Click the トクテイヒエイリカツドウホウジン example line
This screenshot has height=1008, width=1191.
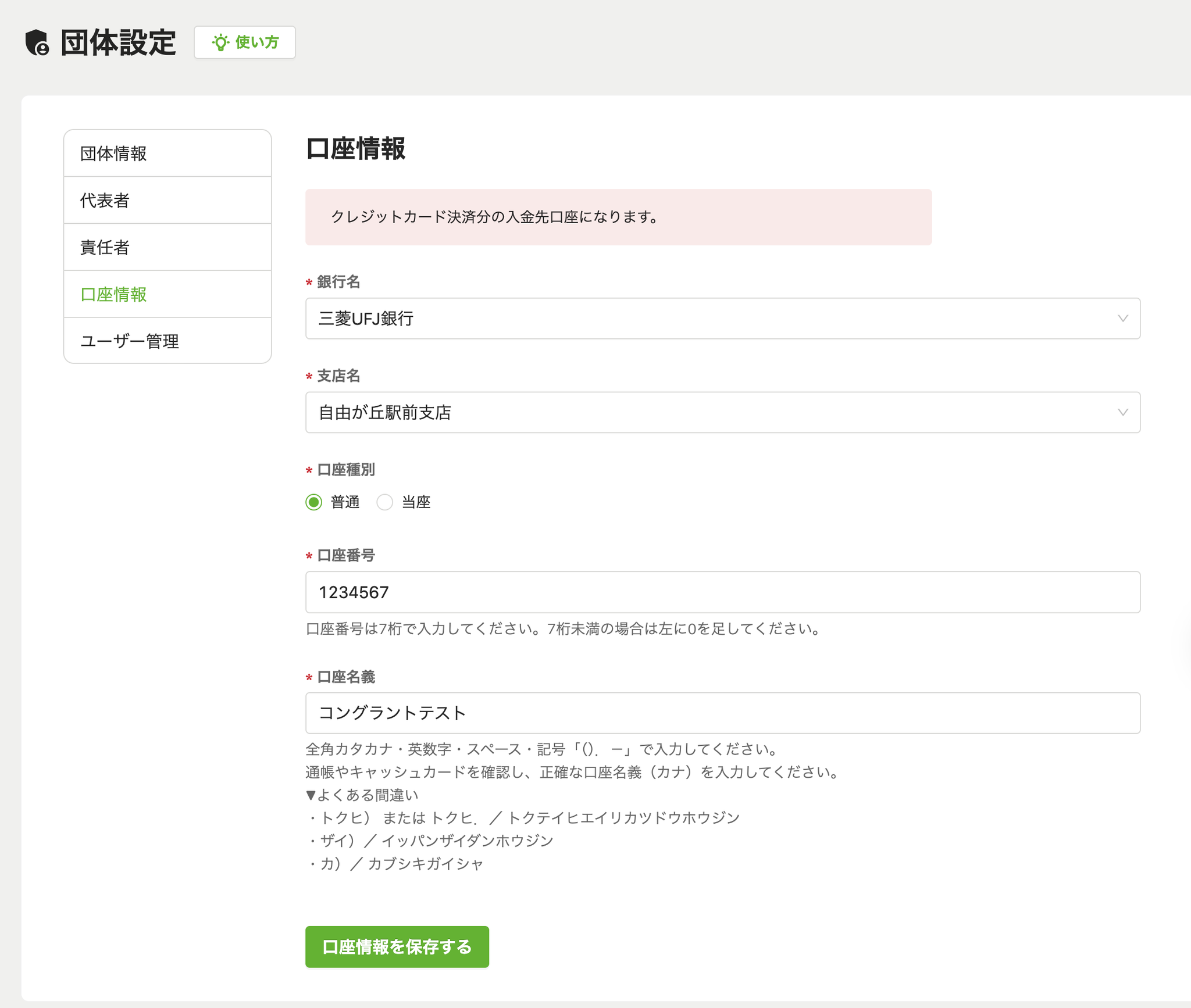(x=523, y=818)
